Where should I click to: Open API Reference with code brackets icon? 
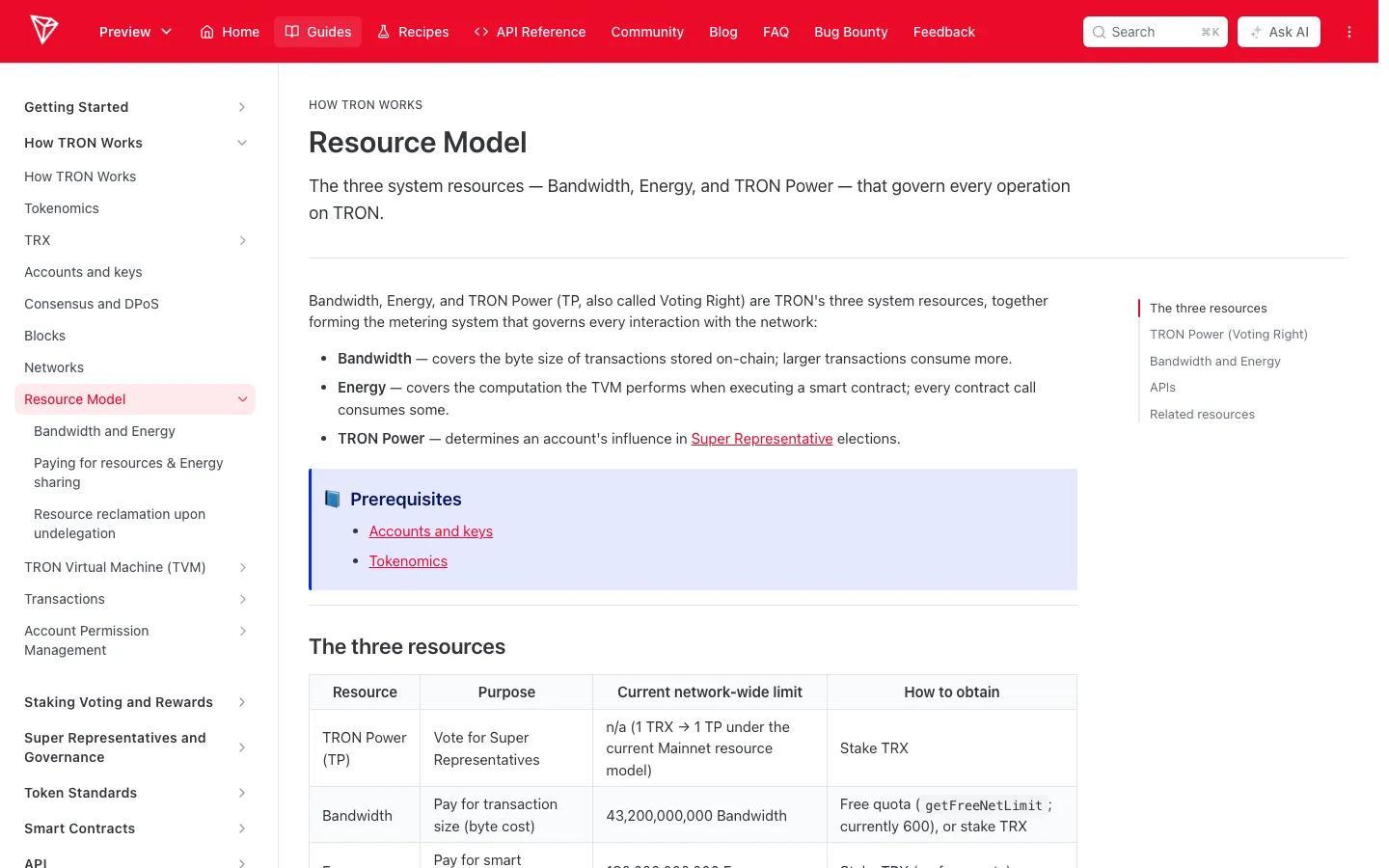[481, 32]
